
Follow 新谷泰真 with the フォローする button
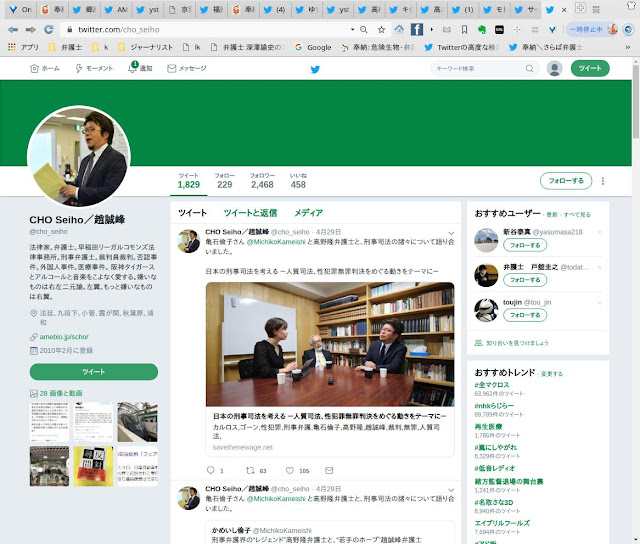click(x=525, y=245)
